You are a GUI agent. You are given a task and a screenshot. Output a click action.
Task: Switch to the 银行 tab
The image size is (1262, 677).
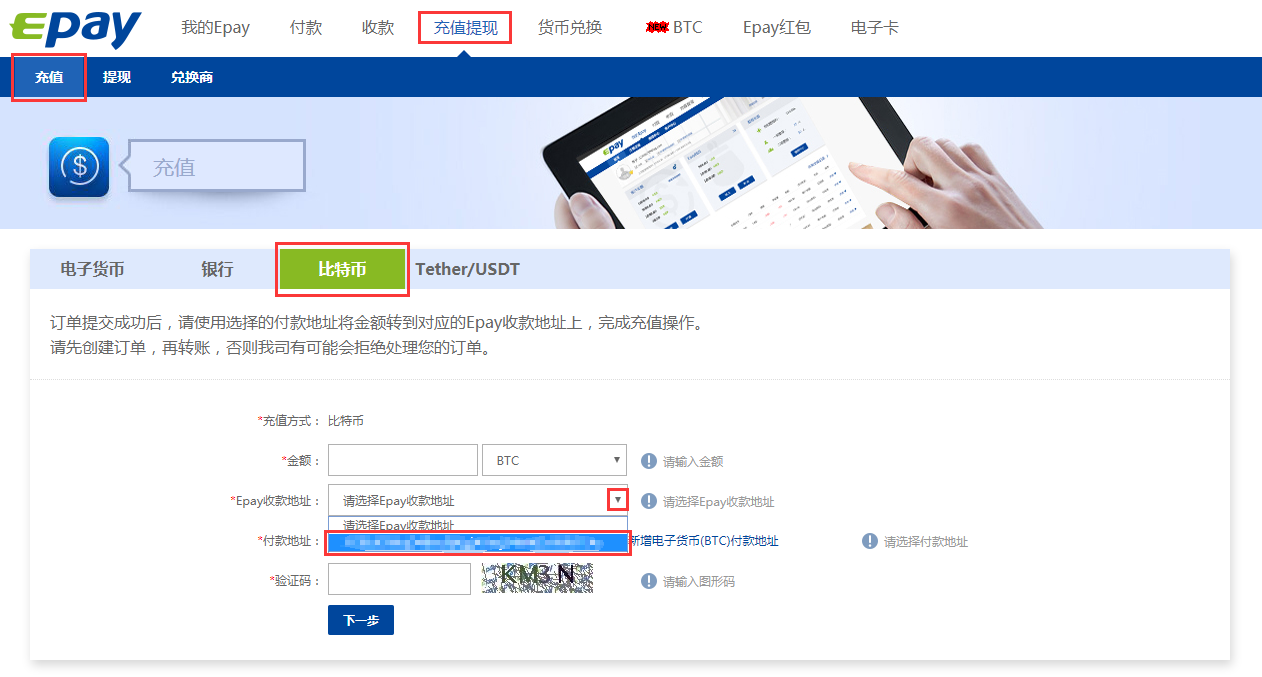[x=217, y=269]
